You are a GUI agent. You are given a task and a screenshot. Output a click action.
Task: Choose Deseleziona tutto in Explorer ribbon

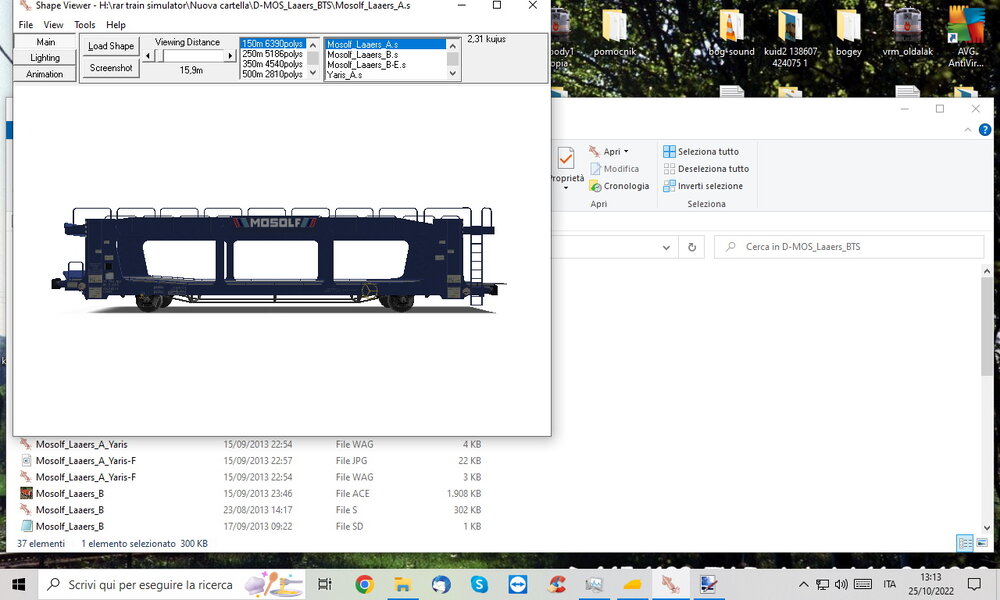point(706,168)
